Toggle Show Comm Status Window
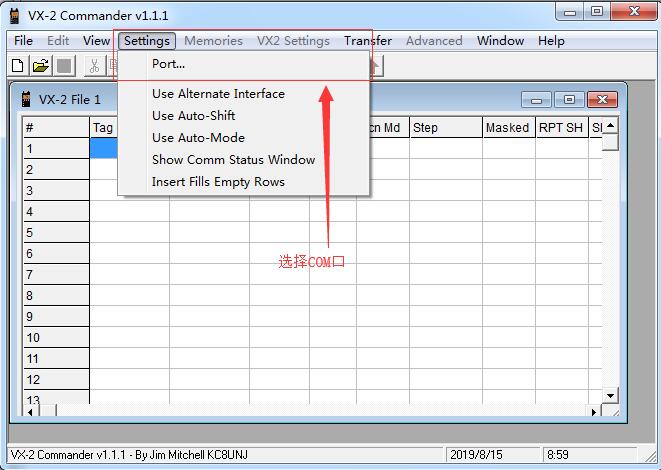This screenshot has width=661, height=470. pyautogui.click(x=233, y=160)
